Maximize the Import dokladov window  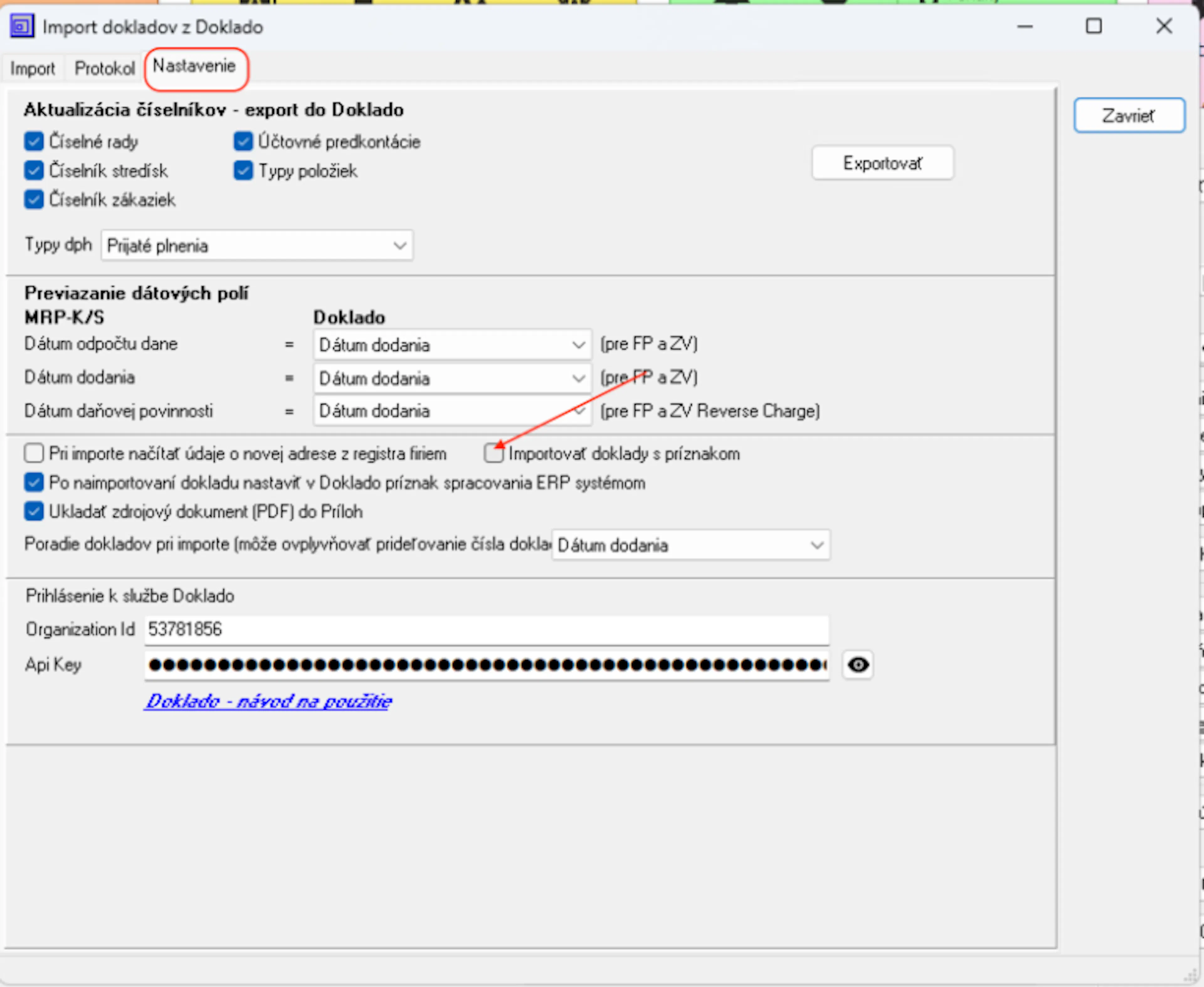click(1094, 27)
